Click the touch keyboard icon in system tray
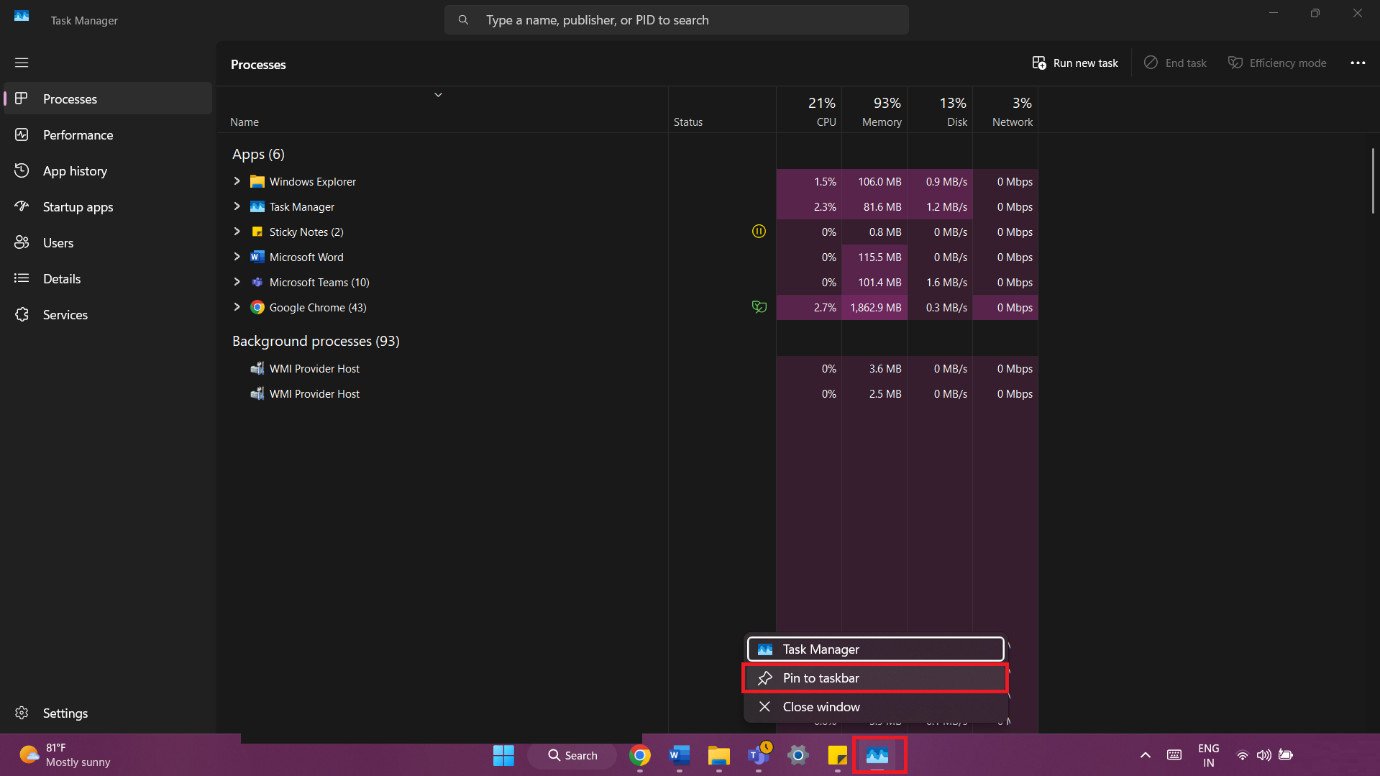 1174,755
